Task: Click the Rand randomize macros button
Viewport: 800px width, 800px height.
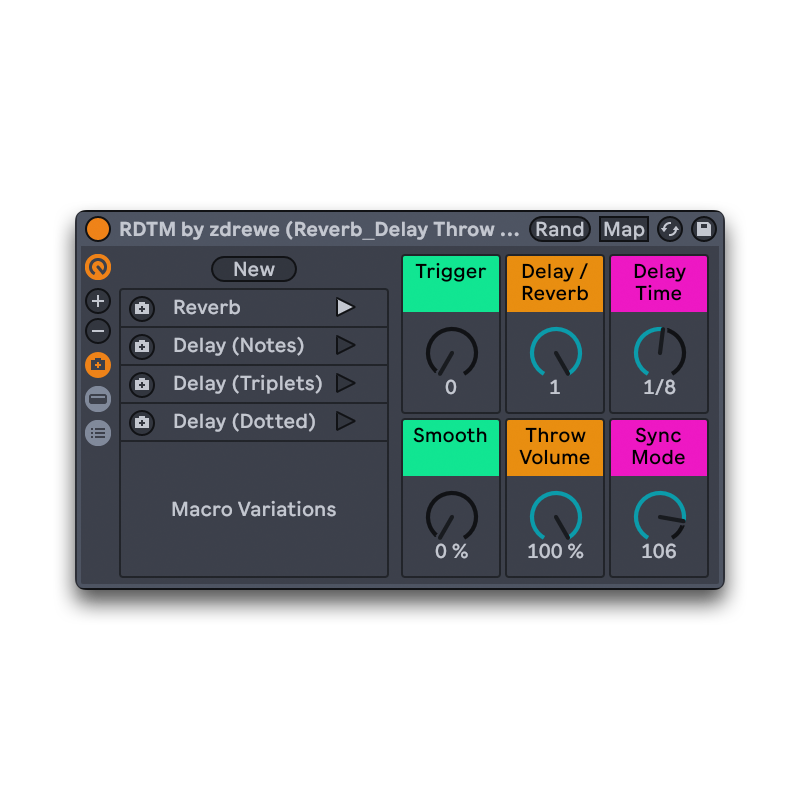Action: [x=559, y=229]
